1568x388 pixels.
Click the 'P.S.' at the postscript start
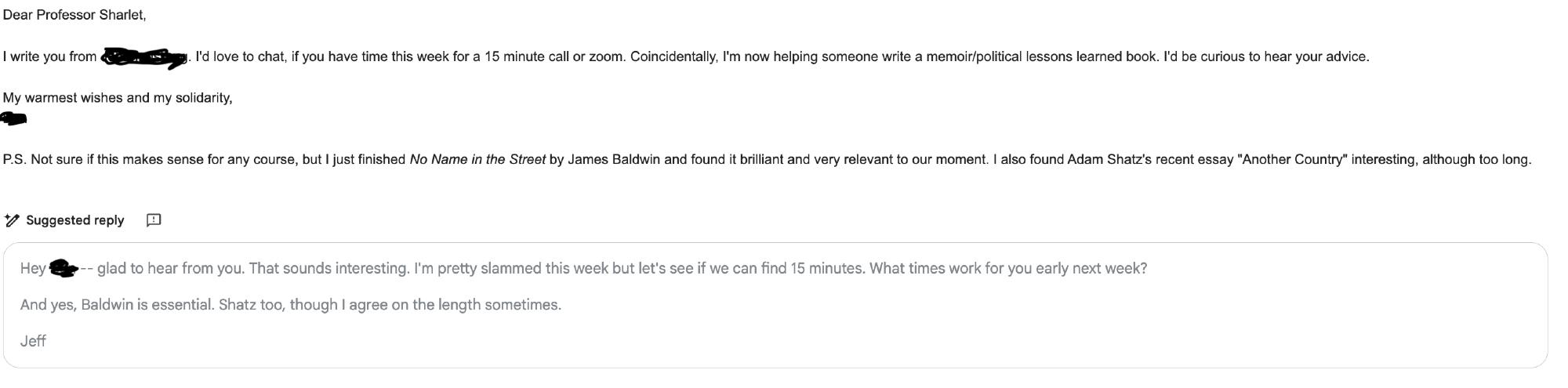(13, 159)
